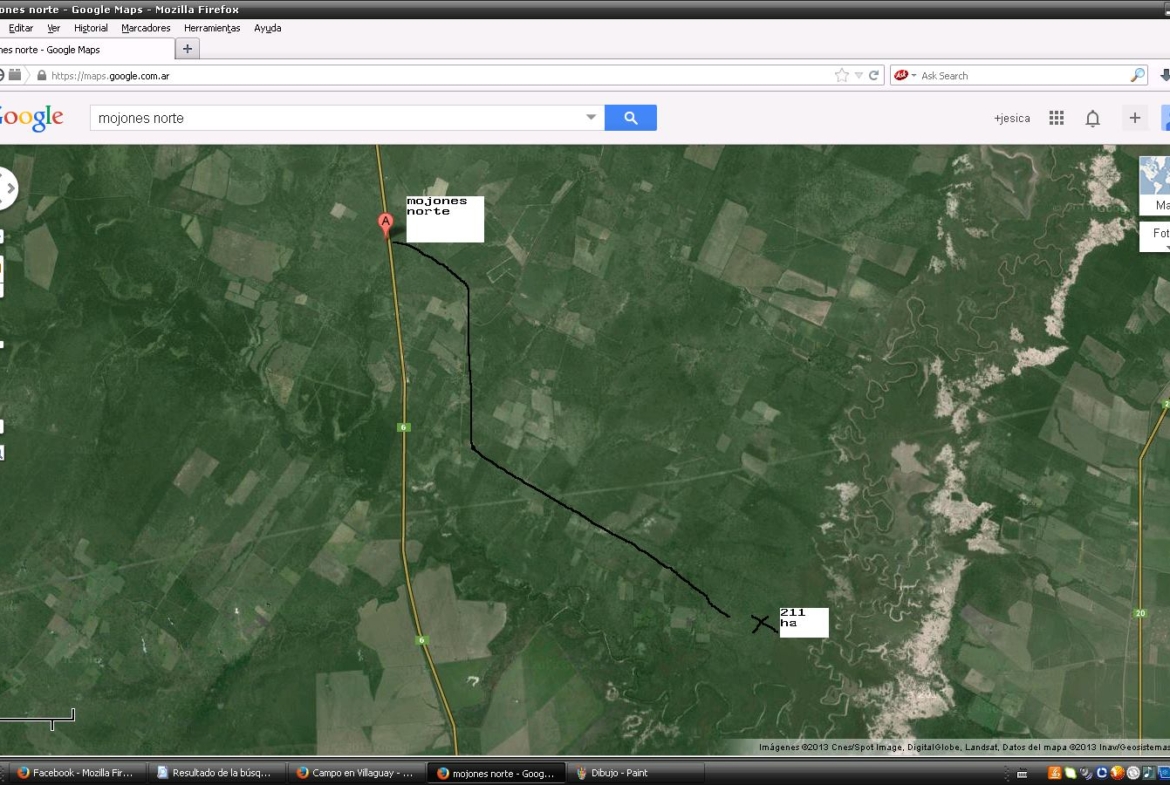This screenshot has width=1170, height=785.
Task: Click the +jesica profile link
Action: tap(1011, 118)
